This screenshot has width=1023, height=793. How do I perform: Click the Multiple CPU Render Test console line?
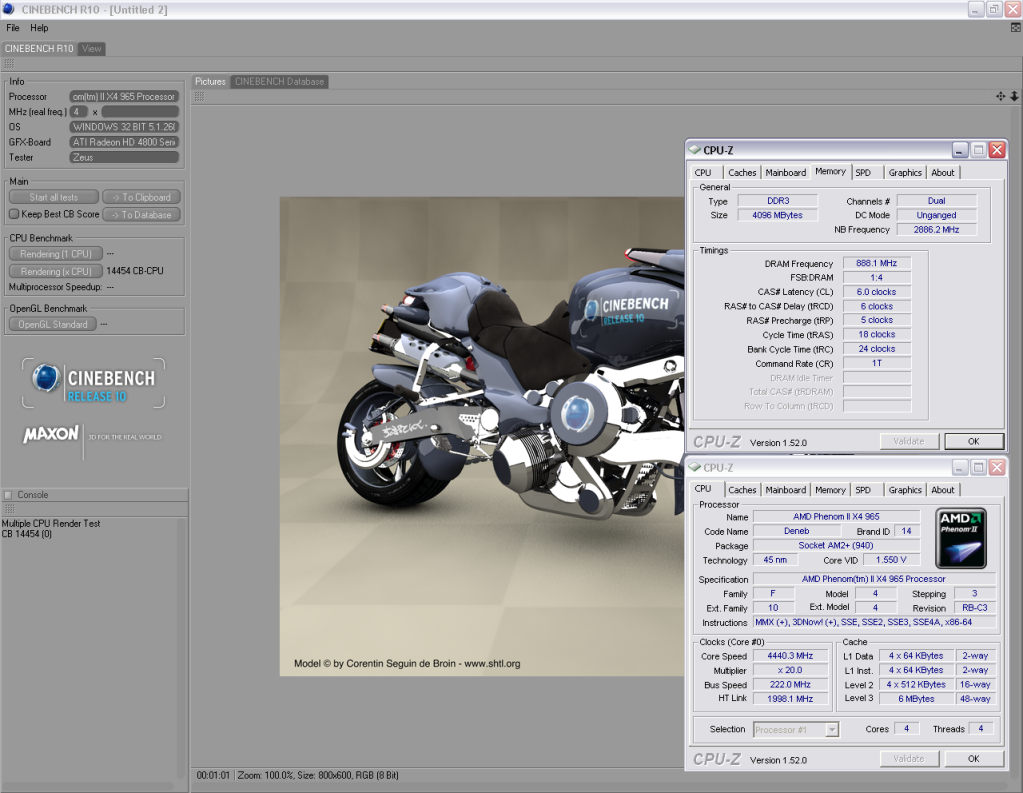coord(51,523)
